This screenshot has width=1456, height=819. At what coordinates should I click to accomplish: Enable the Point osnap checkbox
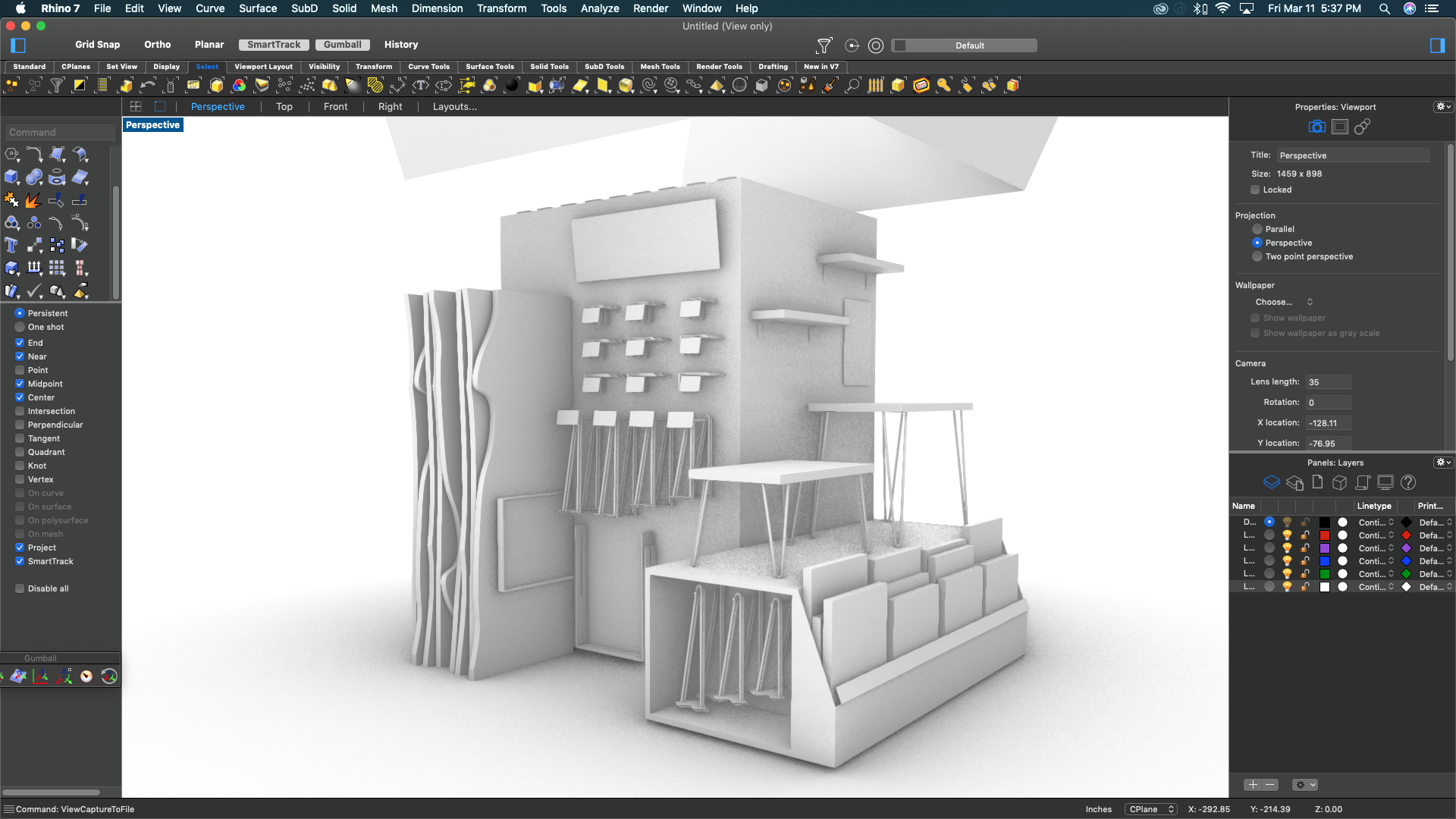[x=20, y=370]
